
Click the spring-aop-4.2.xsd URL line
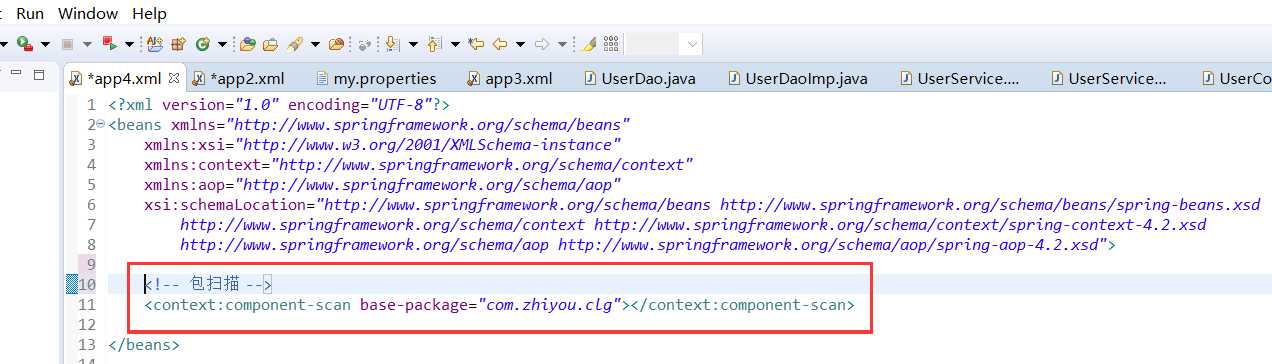[x=648, y=245]
